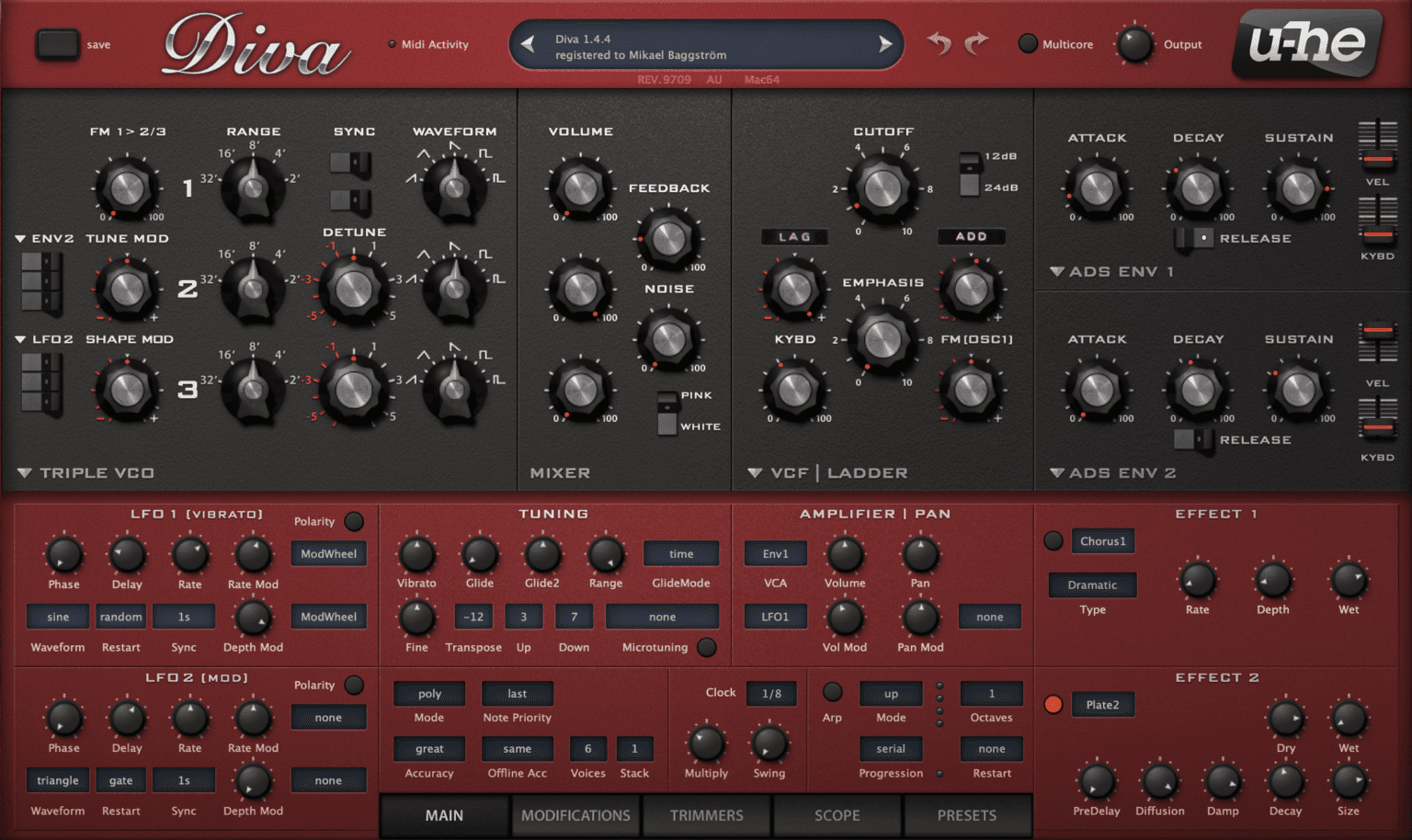Click the ADD filter mod button

click(x=971, y=237)
